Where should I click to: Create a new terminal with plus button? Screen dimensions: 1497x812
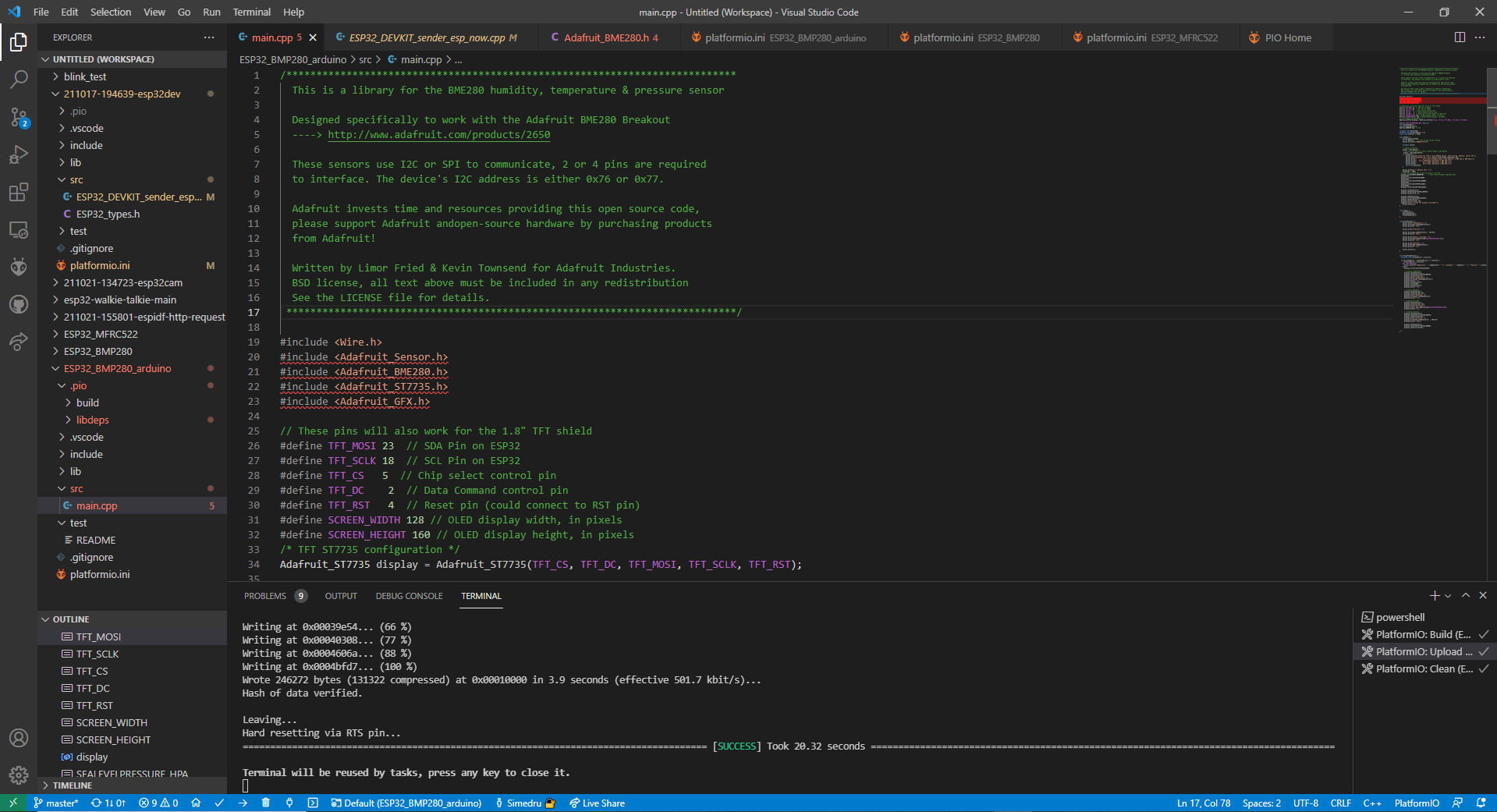coord(1434,595)
